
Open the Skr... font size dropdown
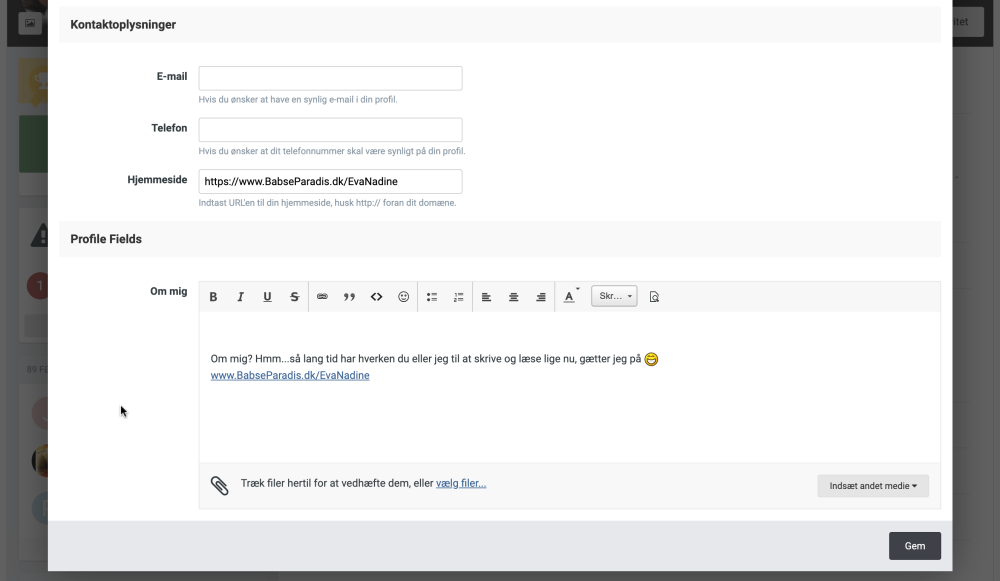tap(614, 296)
